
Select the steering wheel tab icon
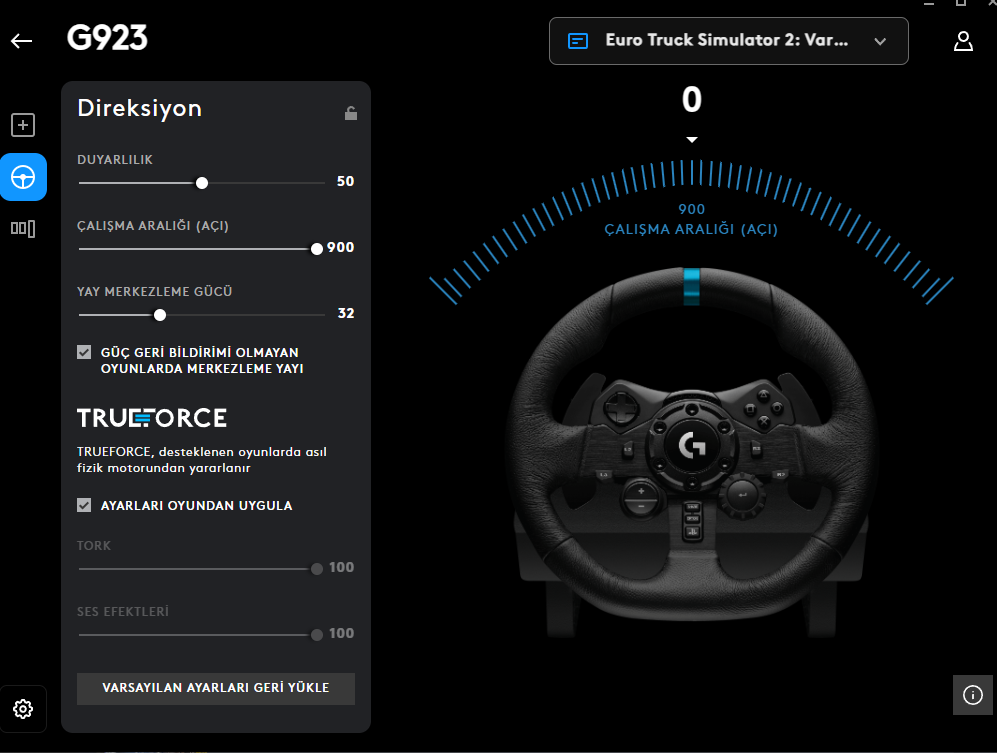click(x=24, y=177)
